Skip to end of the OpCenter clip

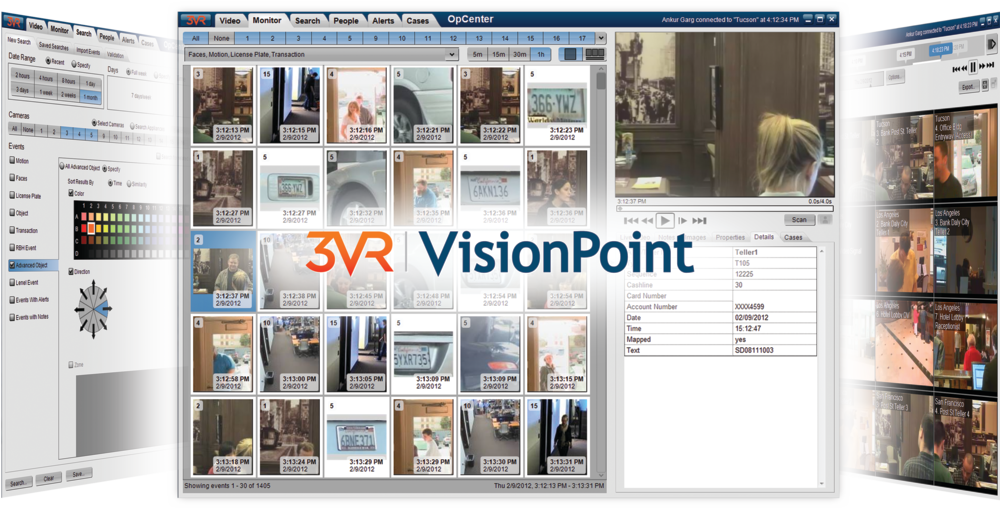click(x=699, y=221)
